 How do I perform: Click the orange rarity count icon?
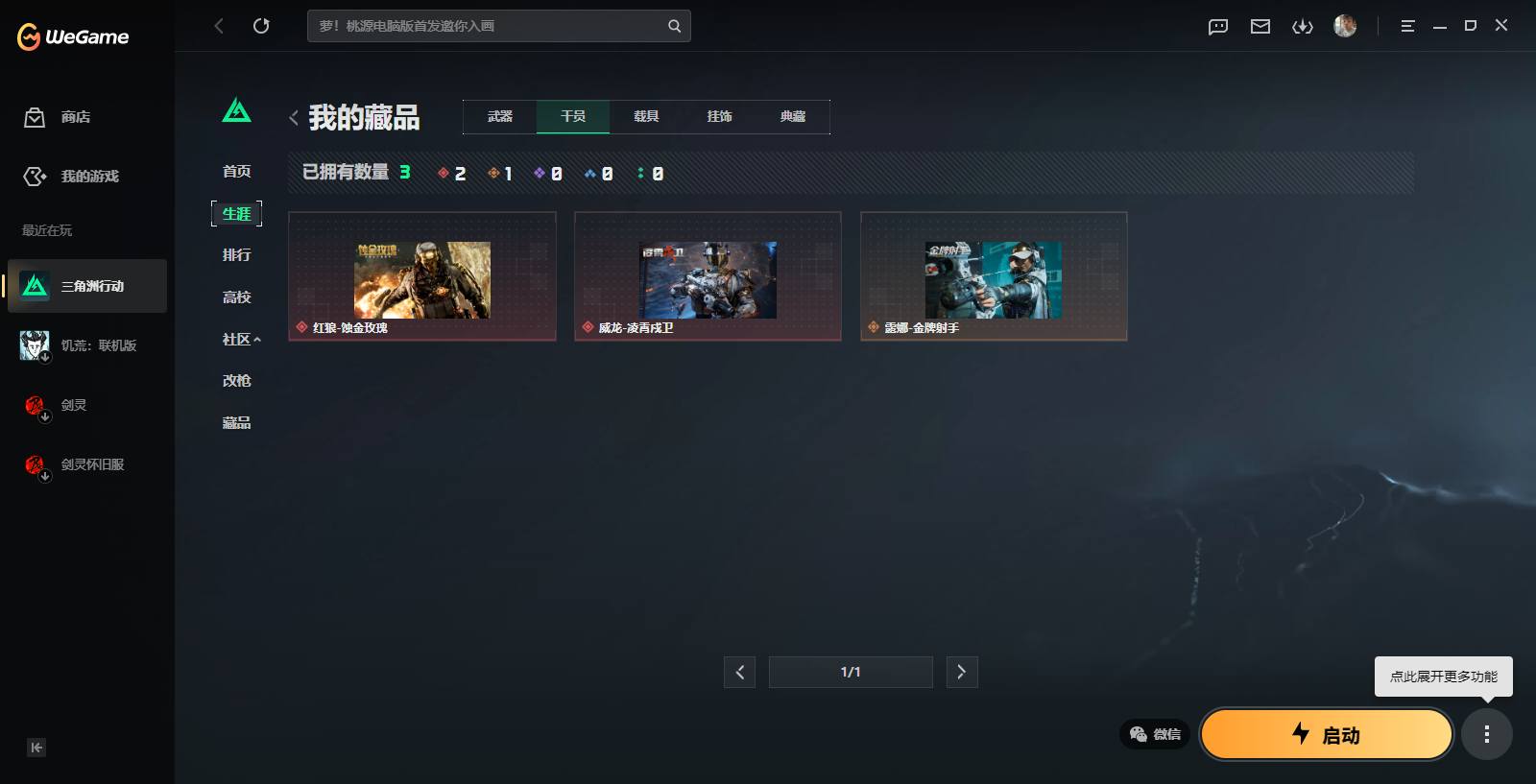point(493,173)
